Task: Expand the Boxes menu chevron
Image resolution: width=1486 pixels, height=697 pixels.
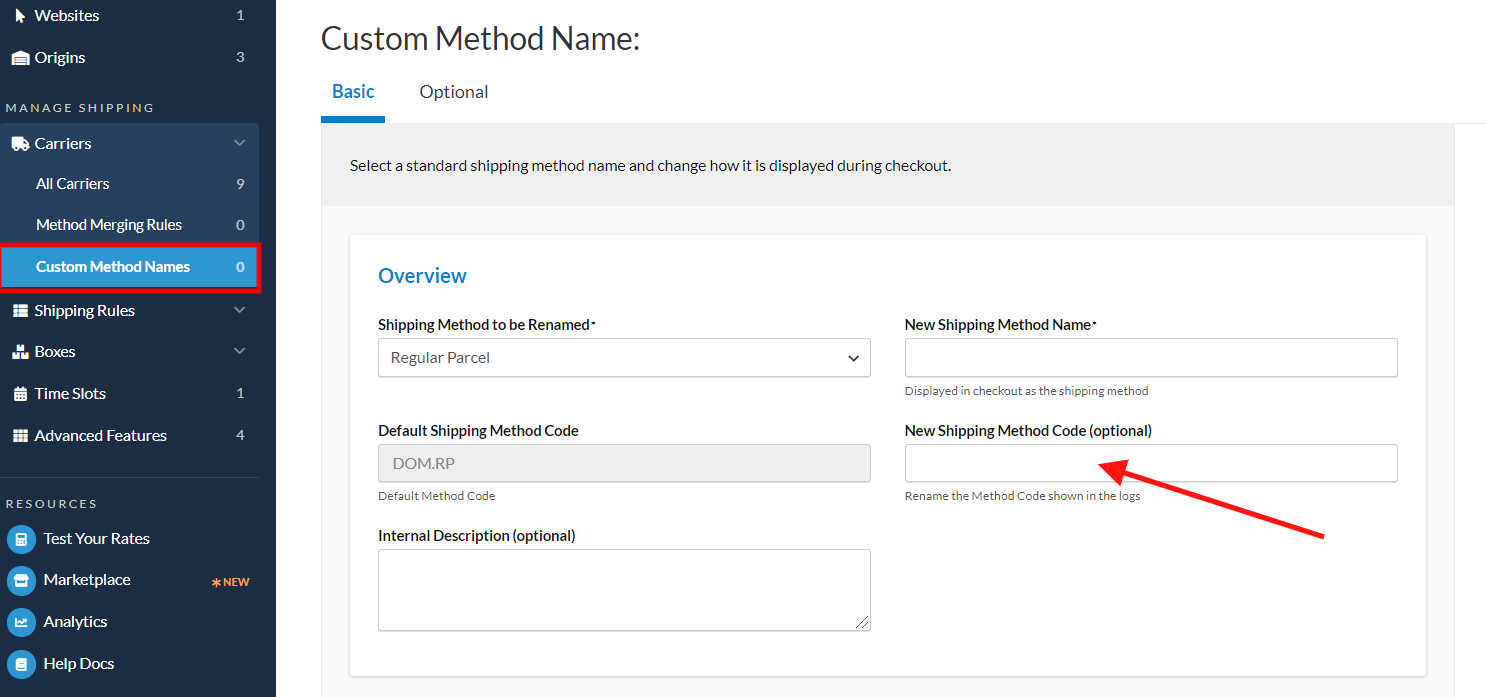Action: pyautogui.click(x=239, y=352)
